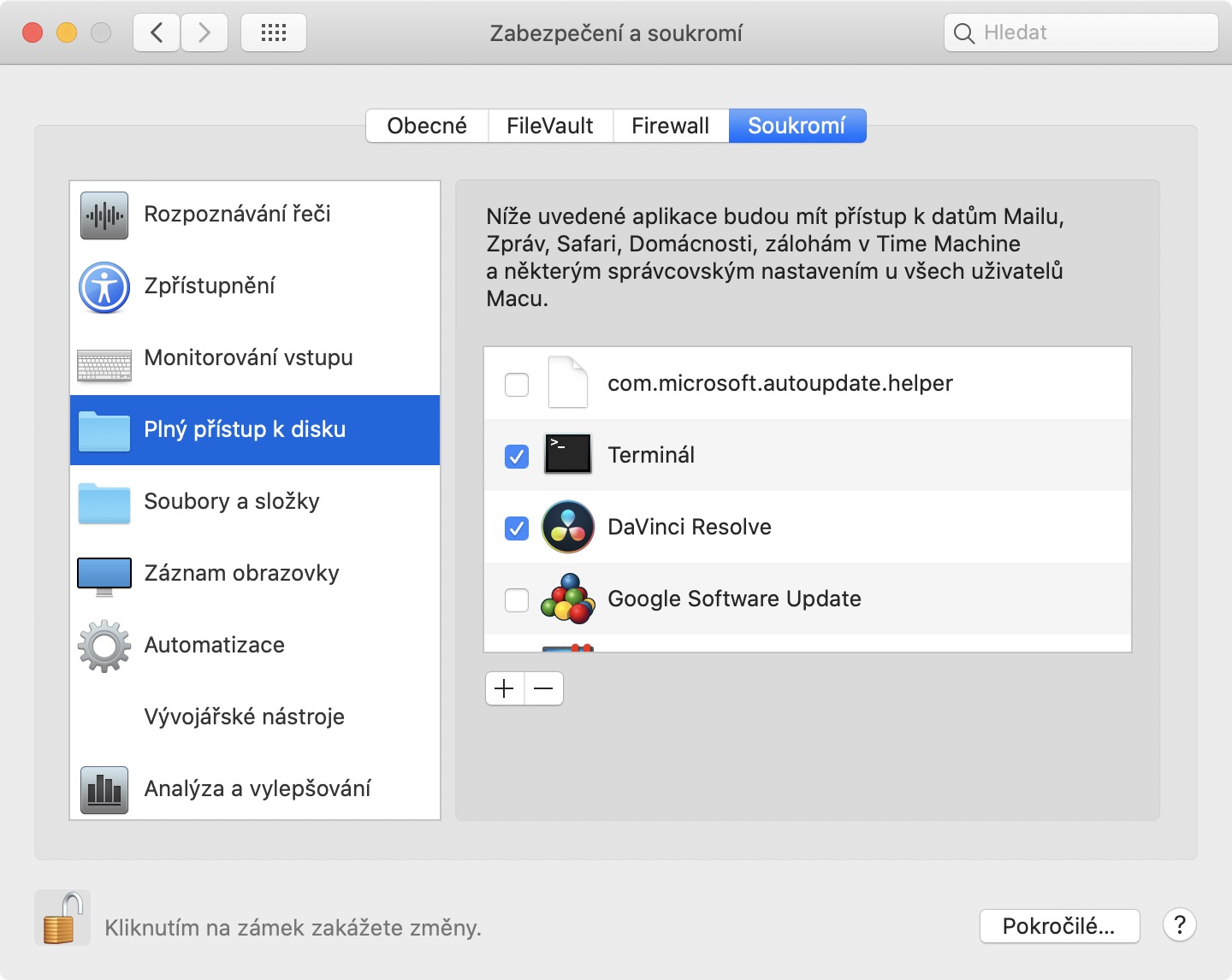Remove selected app with the minus button
This screenshot has width=1232, height=980.
(x=543, y=688)
